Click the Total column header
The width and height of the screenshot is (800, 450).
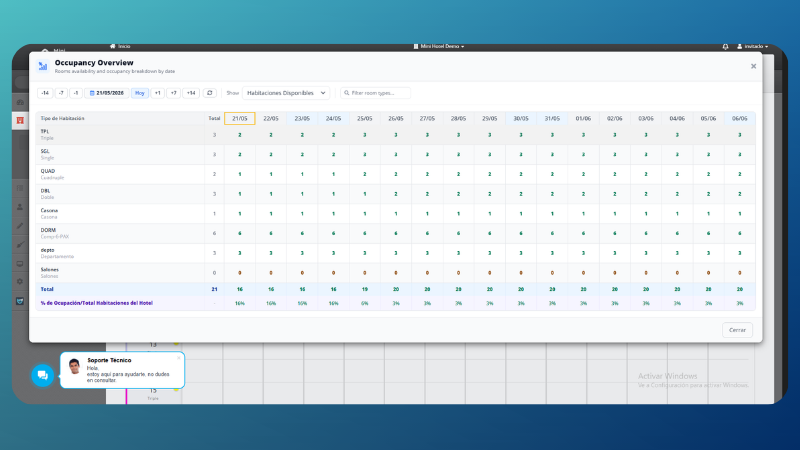[214, 118]
